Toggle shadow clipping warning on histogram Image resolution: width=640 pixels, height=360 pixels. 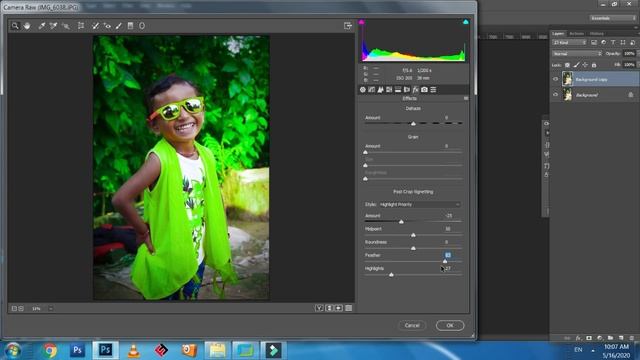pyautogui.click(x=361, y=22)
